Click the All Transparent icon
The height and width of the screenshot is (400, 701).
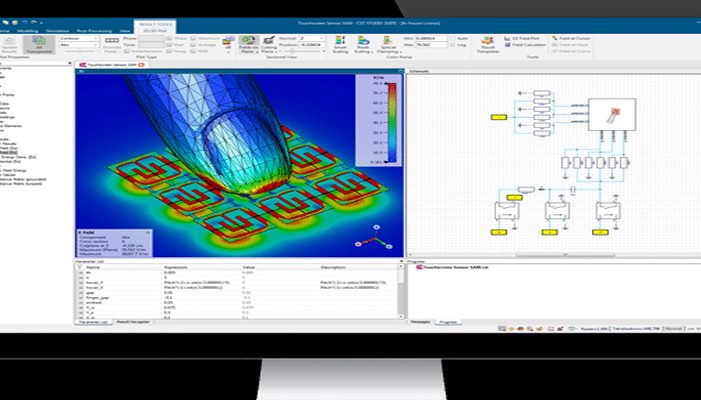point(38,46)
